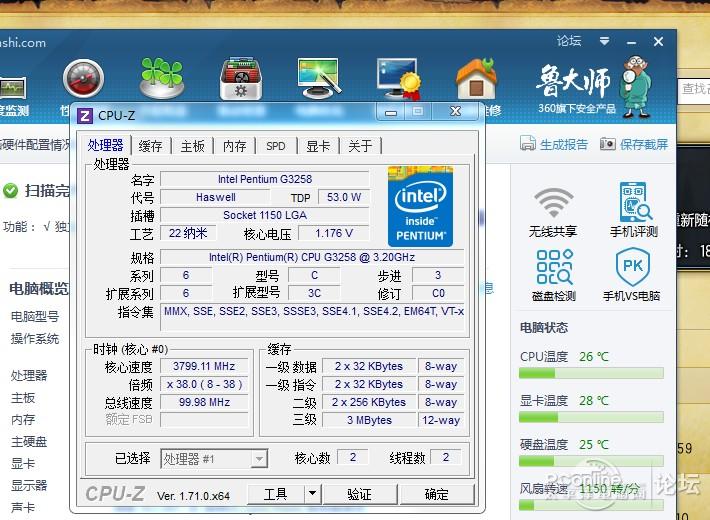Click the search box in the background window

[x=694, y=89]
